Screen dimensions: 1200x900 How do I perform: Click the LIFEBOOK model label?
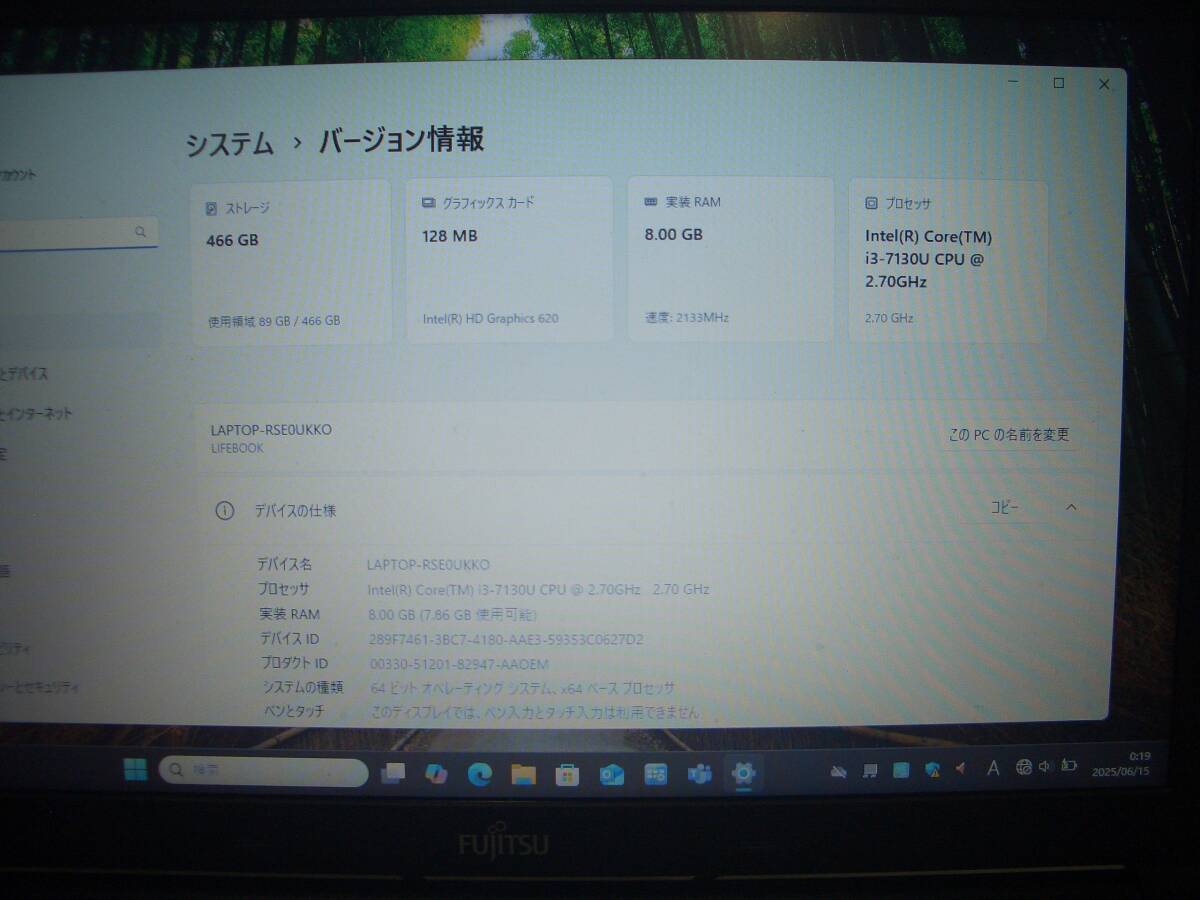237,448
